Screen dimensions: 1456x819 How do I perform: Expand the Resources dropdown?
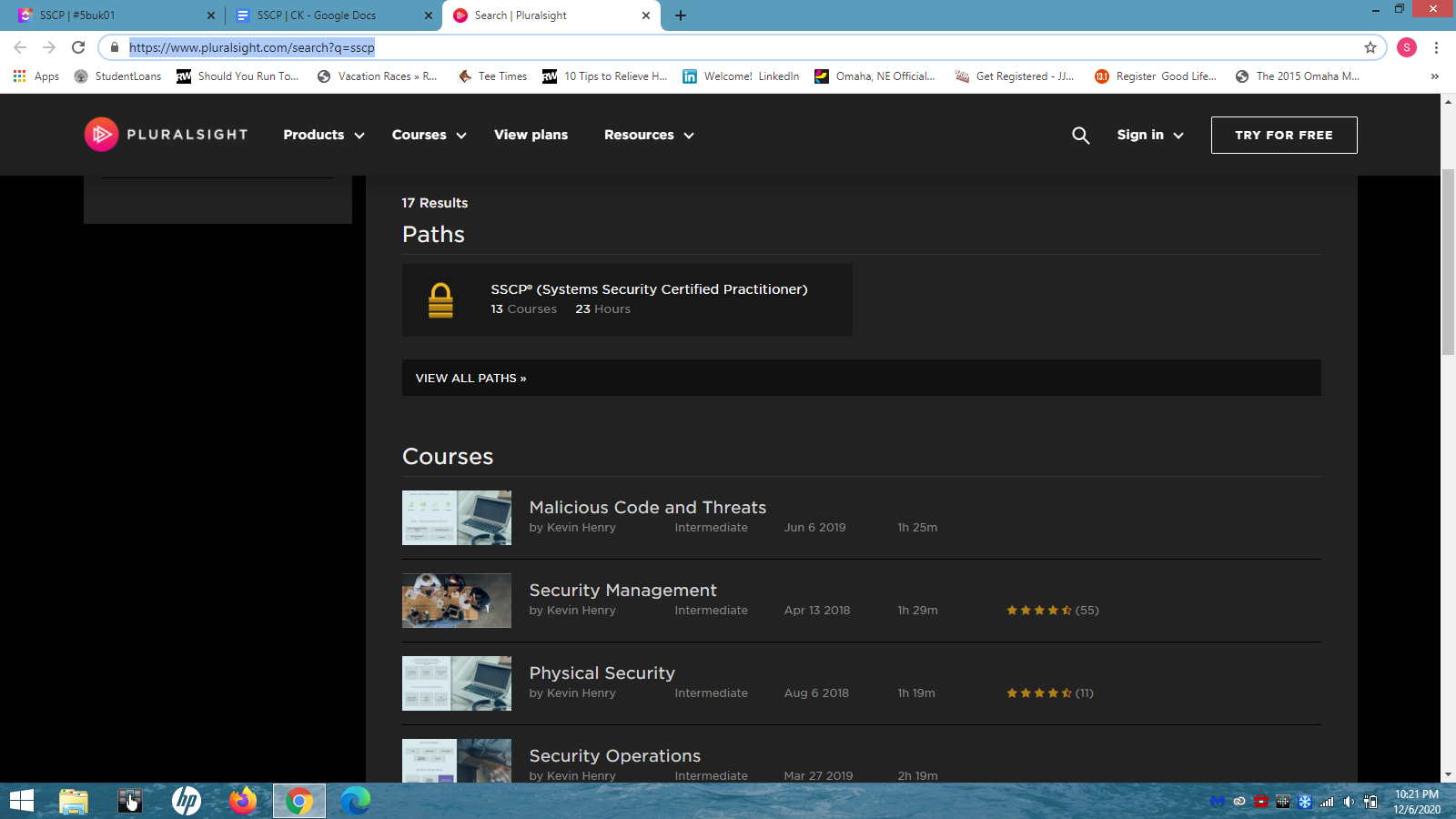point(650,135)
